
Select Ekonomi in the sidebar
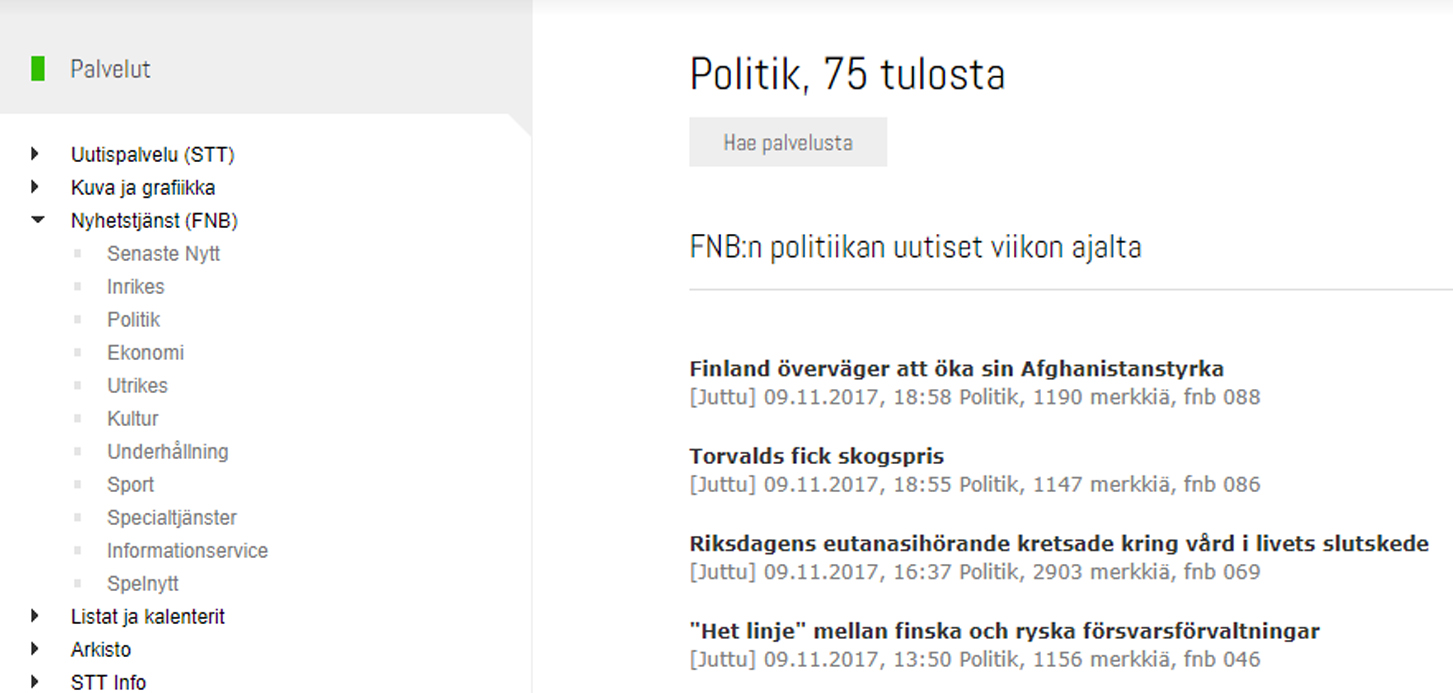(145, 353)
